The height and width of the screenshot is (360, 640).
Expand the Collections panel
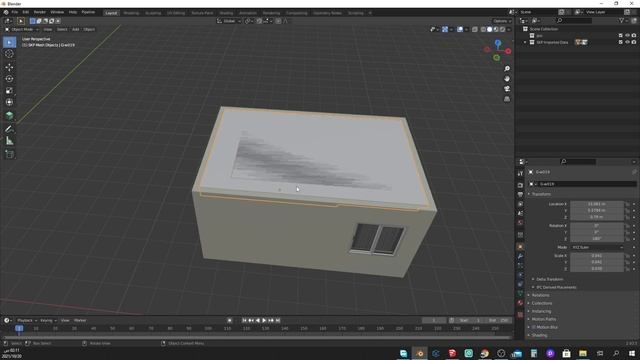click(541, 303)
